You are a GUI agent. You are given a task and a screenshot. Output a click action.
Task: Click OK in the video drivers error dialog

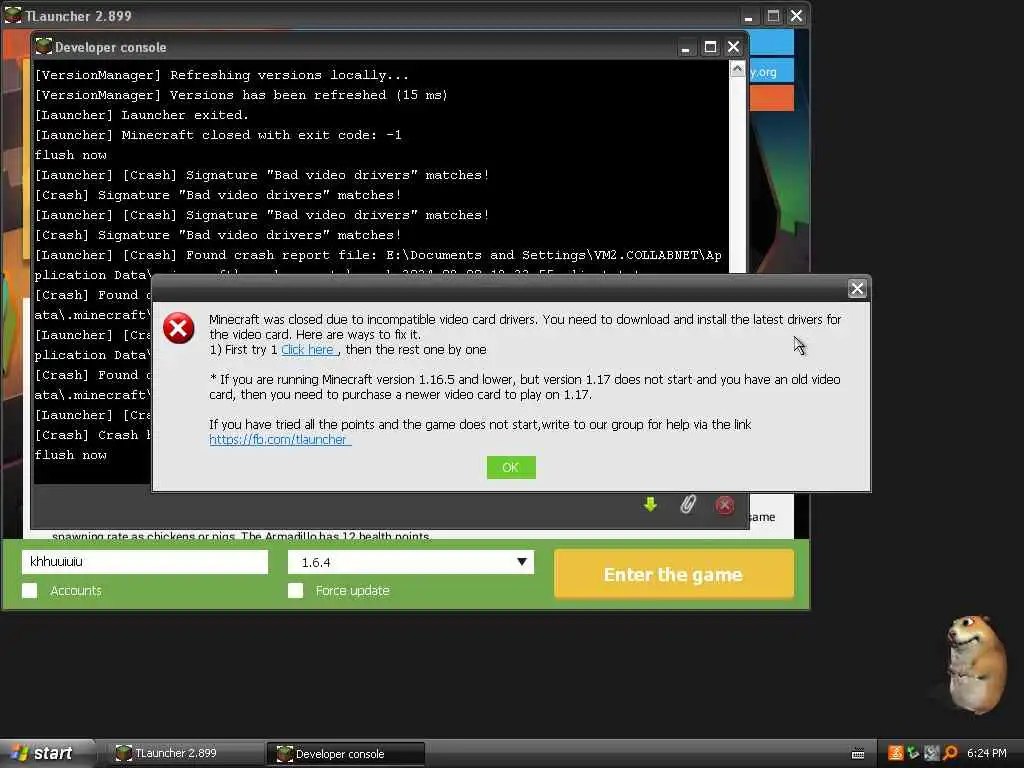[x=511, y=467]
